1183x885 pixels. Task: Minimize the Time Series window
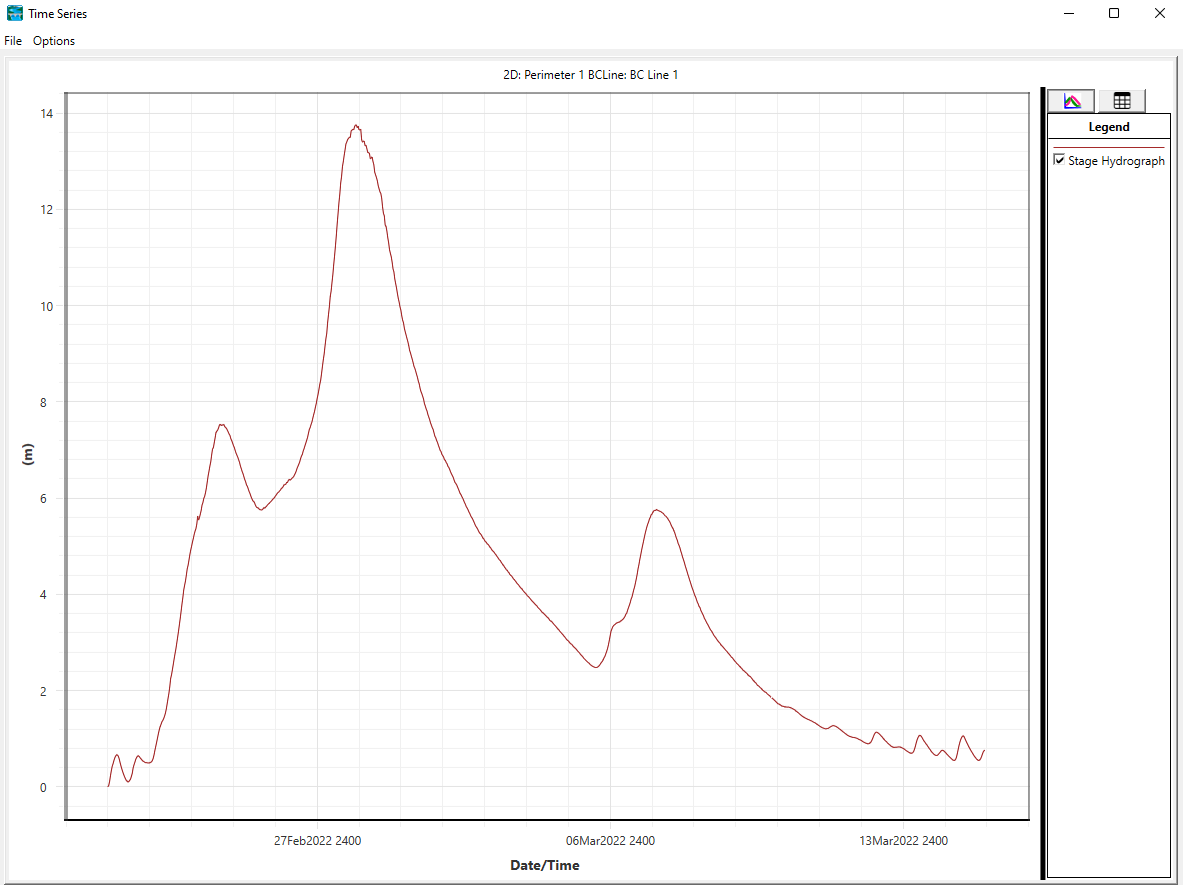(1068, 14)
